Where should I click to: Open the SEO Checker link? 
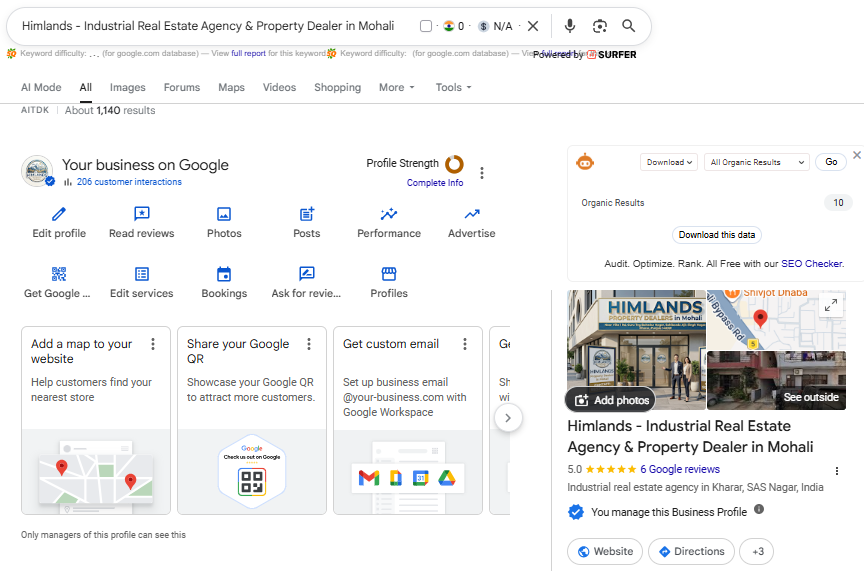click(812, 263)
